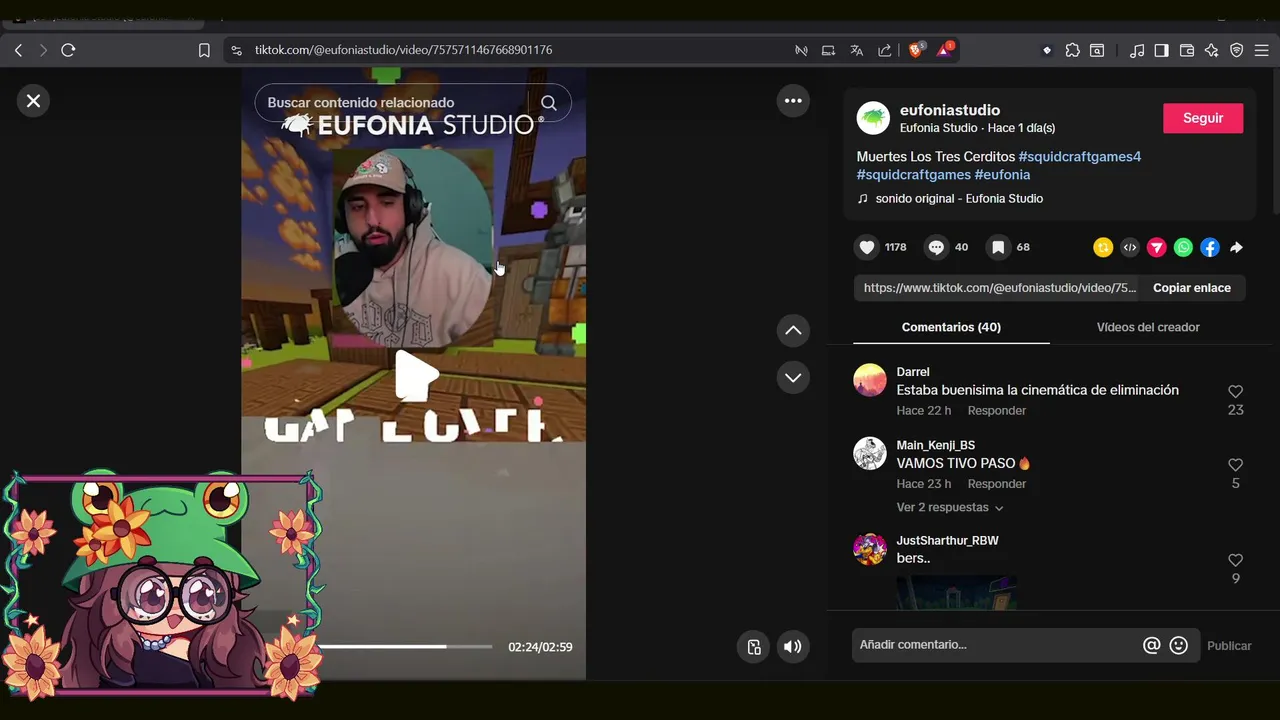The width and height of the screenshot is (1280, 720).
Task: Play the paused video
Action: (415, 376)
